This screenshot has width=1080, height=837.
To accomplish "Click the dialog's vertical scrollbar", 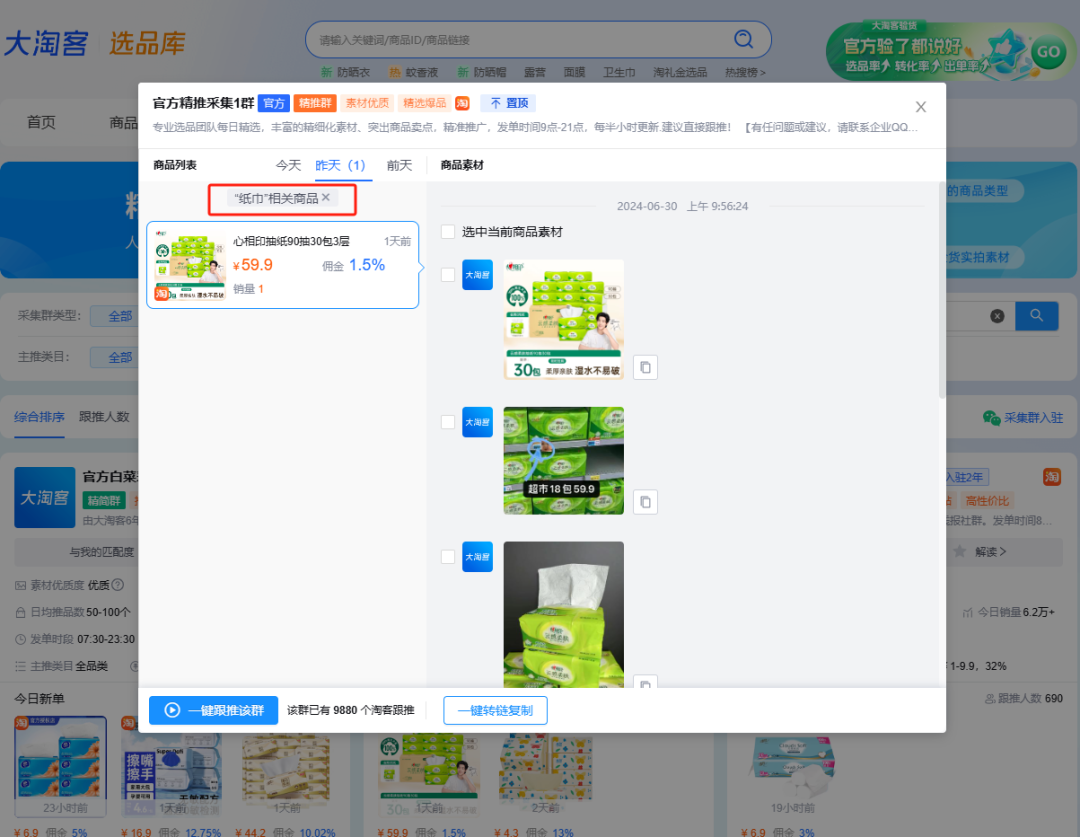I will point(942,289).
